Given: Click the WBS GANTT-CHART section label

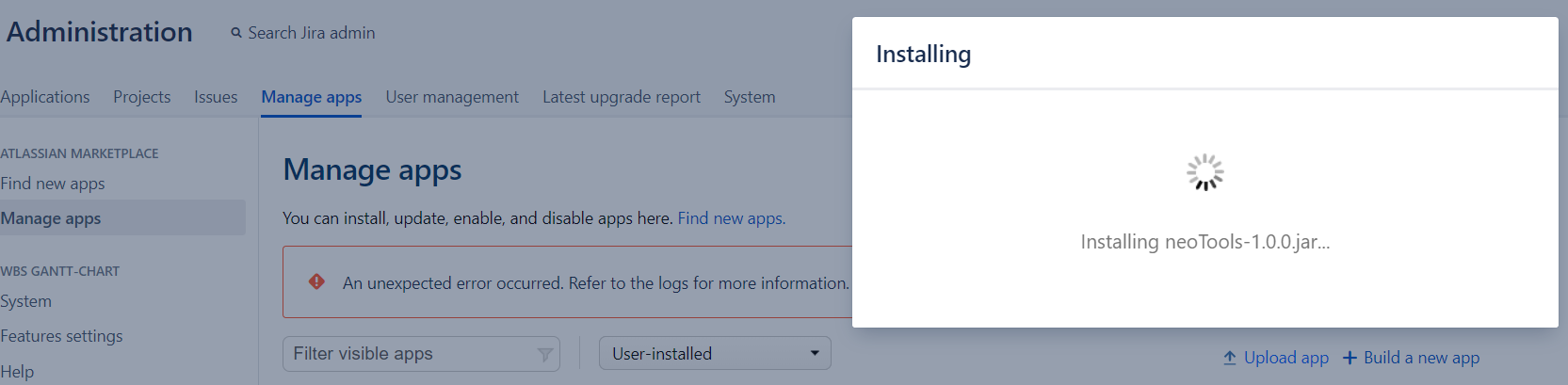Looking at the screenshot, I should click(x=59, y=271).
